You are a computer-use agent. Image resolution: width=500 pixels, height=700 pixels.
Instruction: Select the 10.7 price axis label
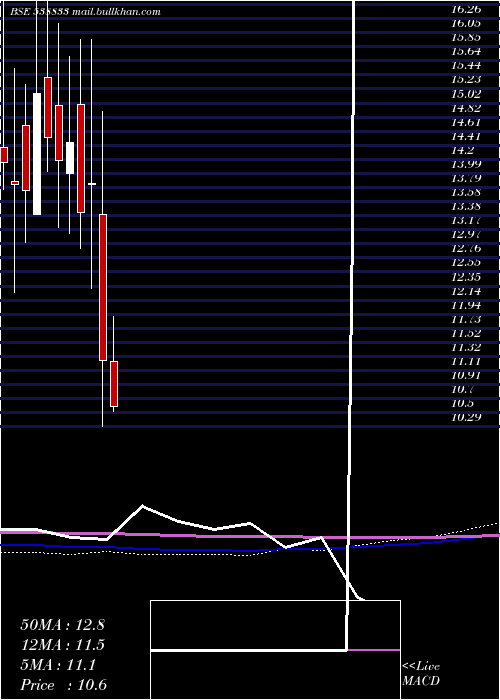[x=463, y=390]
